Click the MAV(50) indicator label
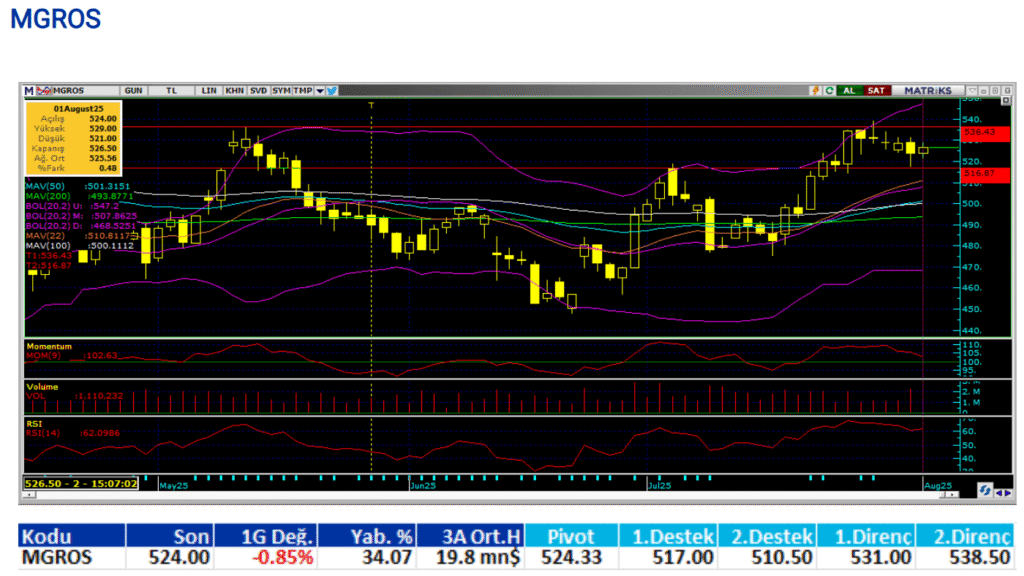The width and height of the screenshot is (1024, 576). (x=78, y=186)
